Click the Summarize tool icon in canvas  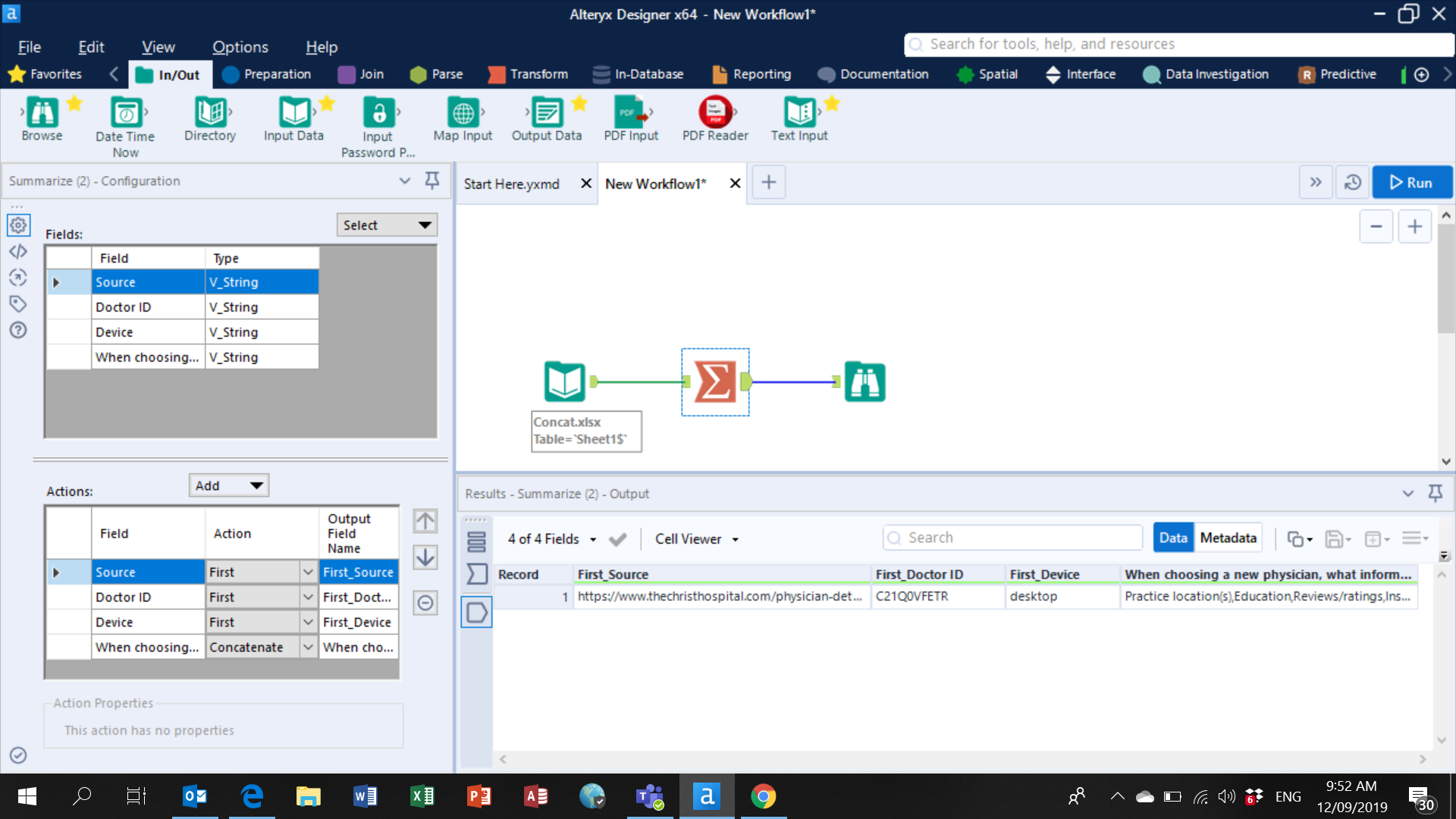[x=716, y=382]
